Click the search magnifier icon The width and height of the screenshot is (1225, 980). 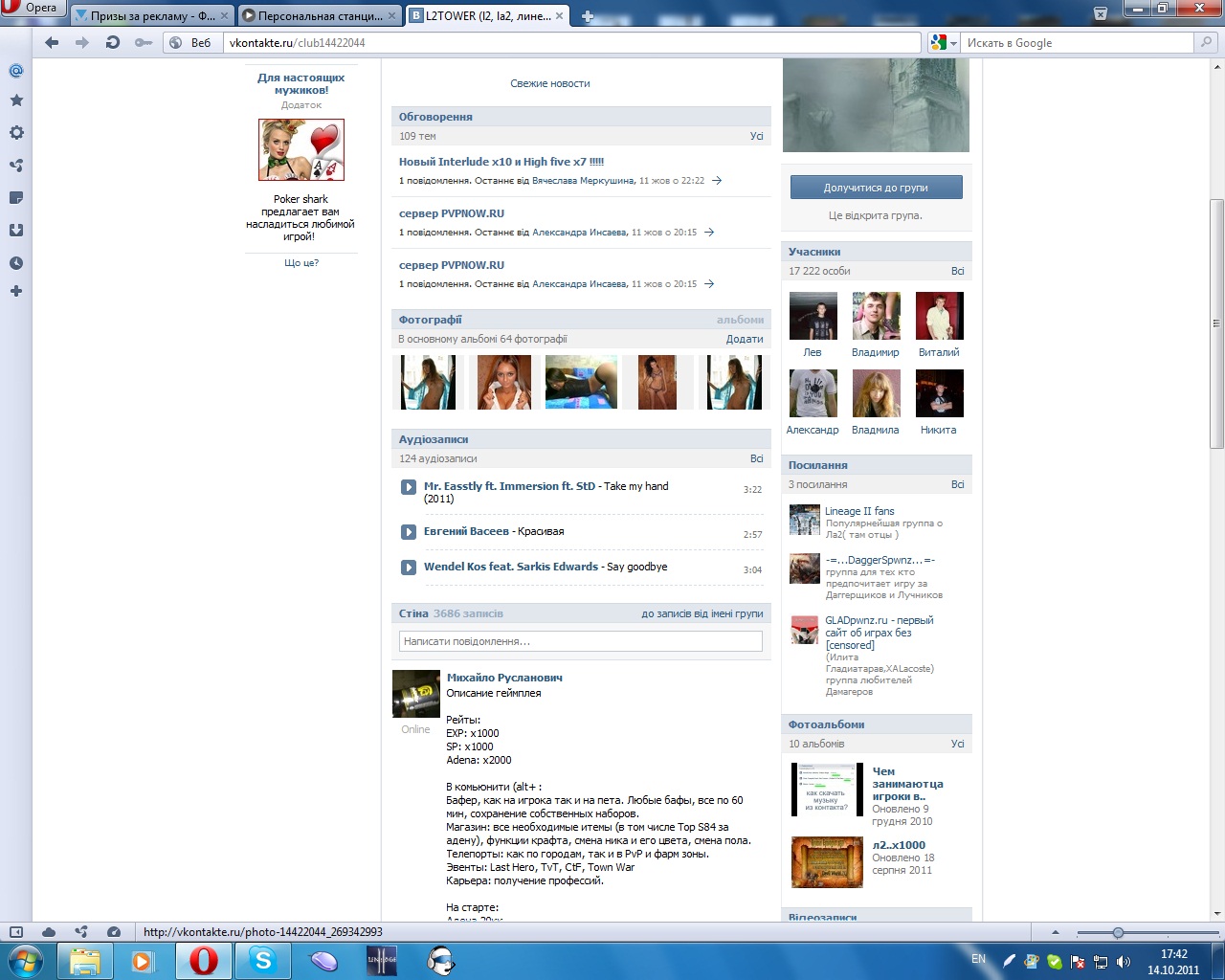1207,42
